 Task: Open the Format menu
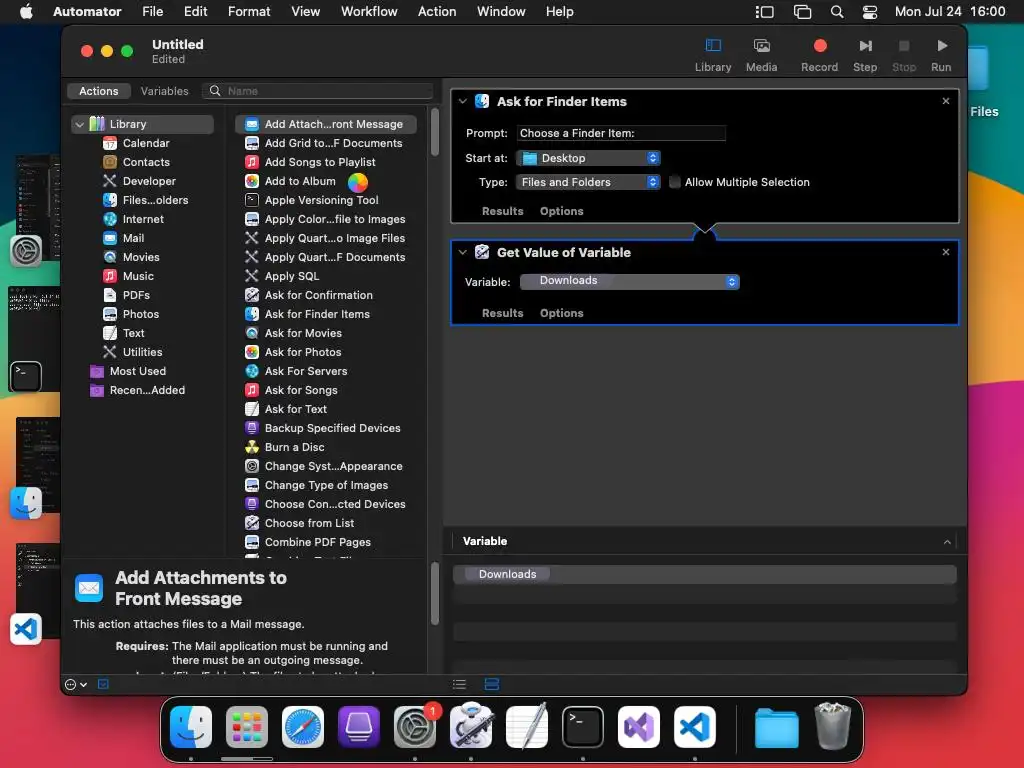click(249, 12)
